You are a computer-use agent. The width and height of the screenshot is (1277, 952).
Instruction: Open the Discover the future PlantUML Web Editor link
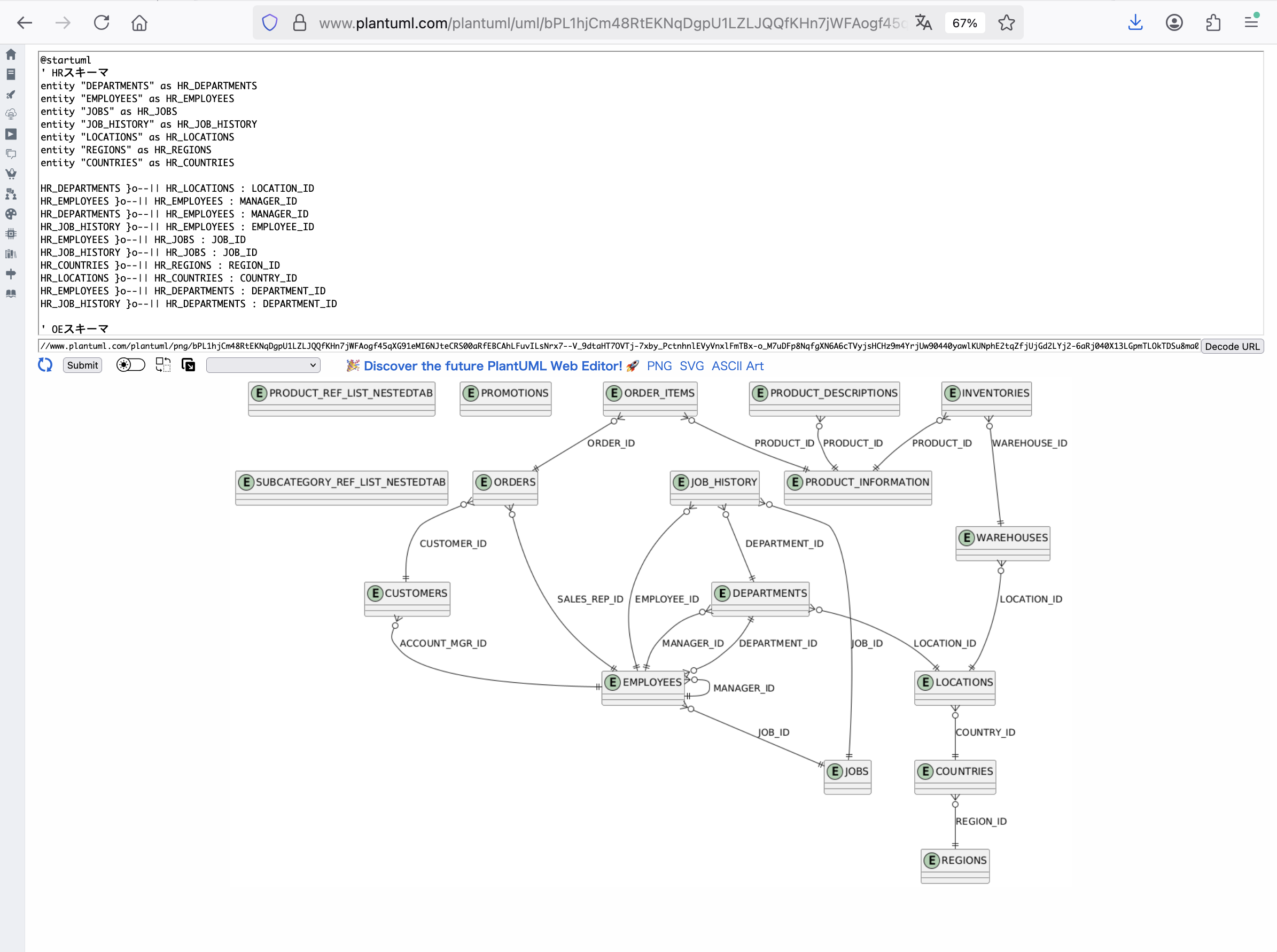click(492, 366)
